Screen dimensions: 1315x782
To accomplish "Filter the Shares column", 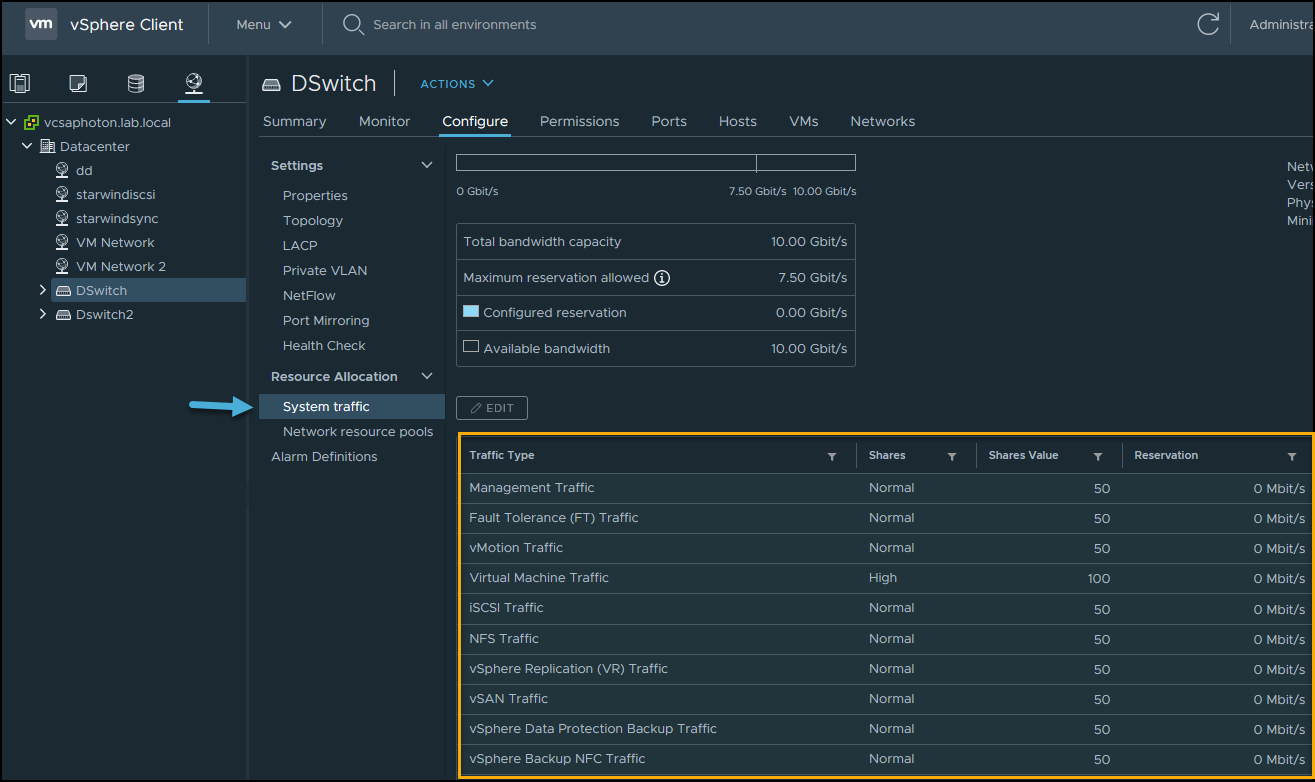I will click(952, 456).
